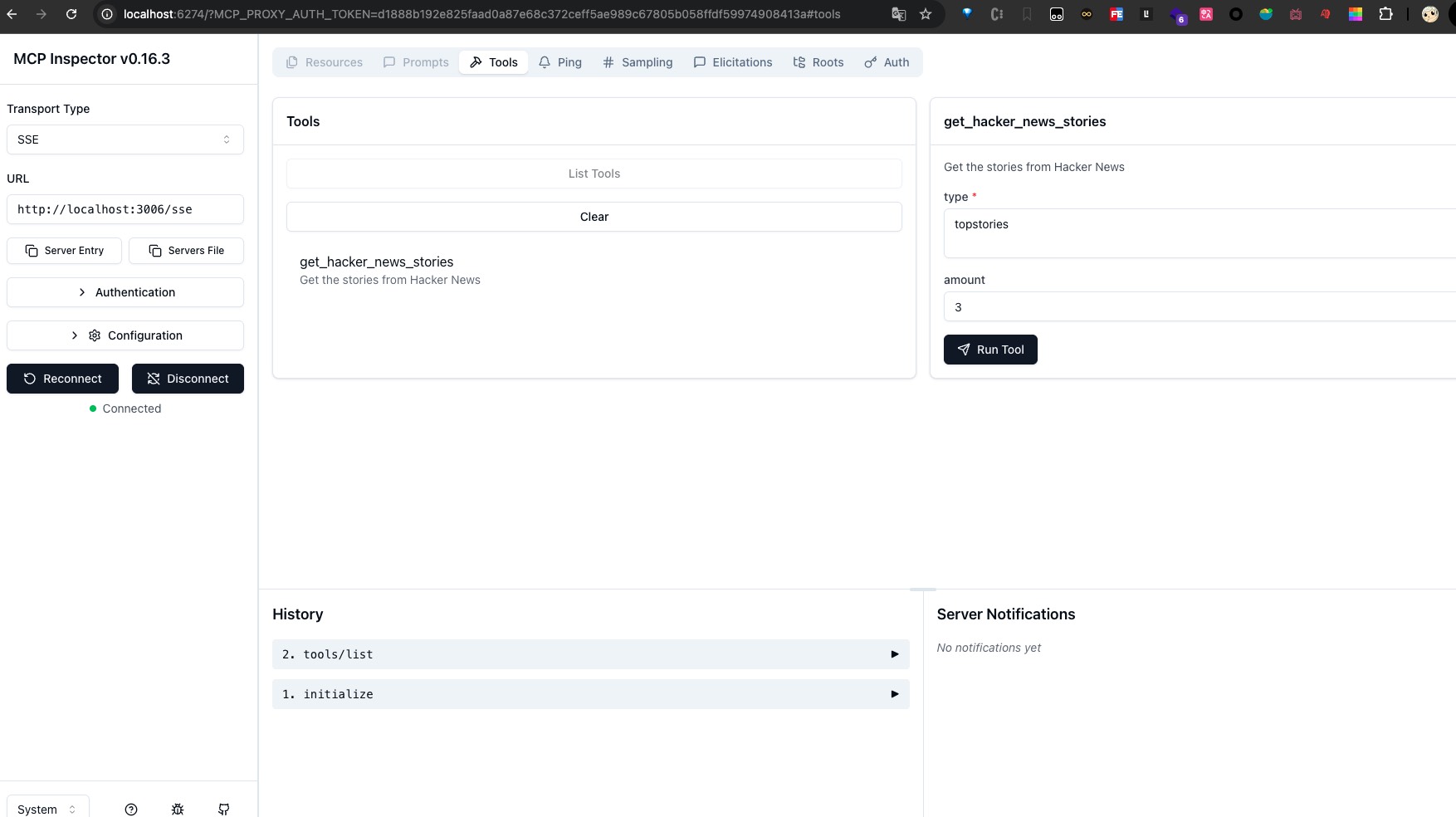Click the Reconnect button

[x=63, y=379]
